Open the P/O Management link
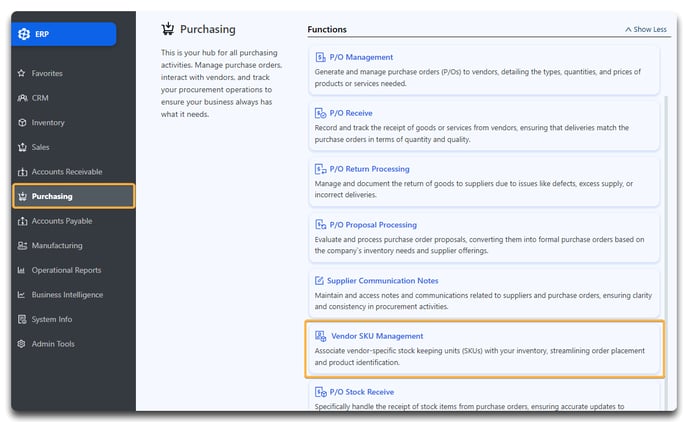The image size is (688, 422). click(361, 57)
